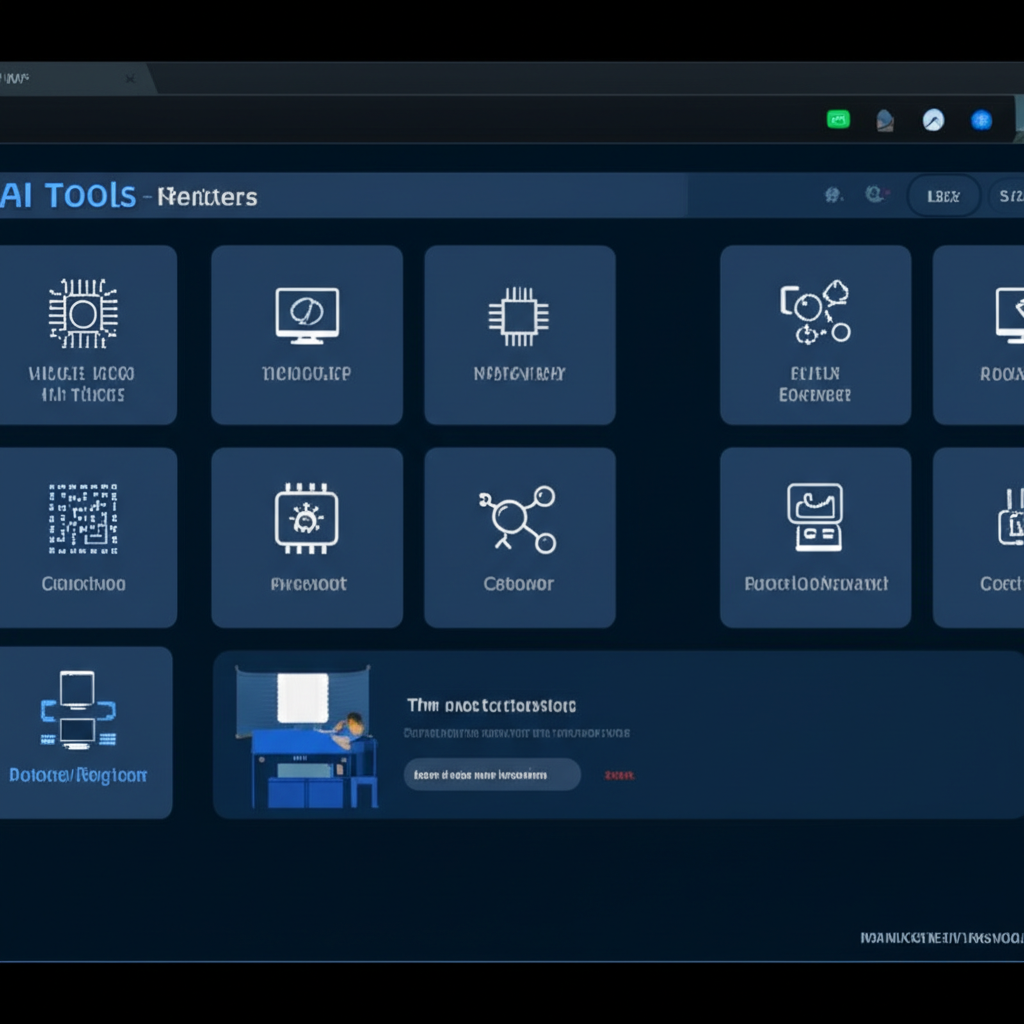Select the connected nodes graph tile
Image resolution: width=1024 pixels, height=1024 pixels.
pyautogui.click(x=519, y=537)
